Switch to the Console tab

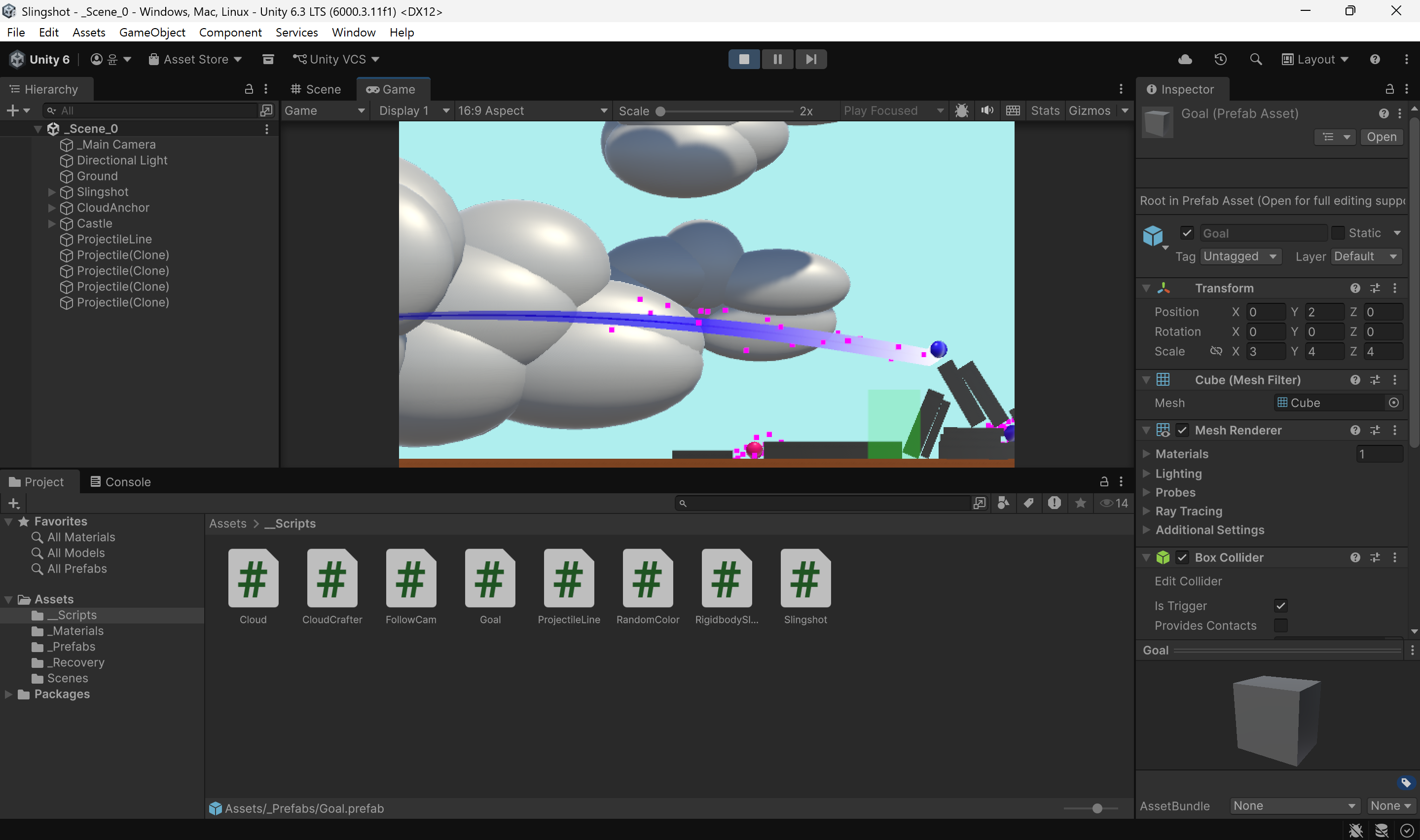pos(120,482)
